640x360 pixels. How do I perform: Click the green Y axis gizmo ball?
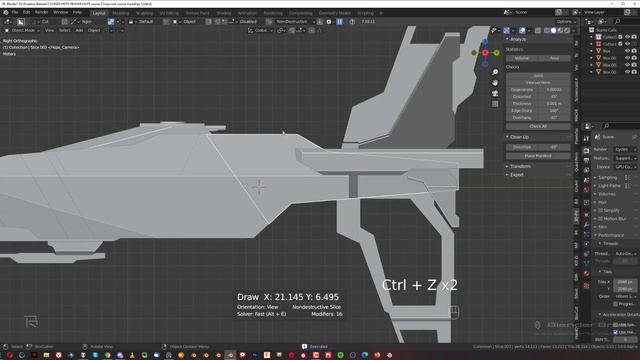point(496,53)
